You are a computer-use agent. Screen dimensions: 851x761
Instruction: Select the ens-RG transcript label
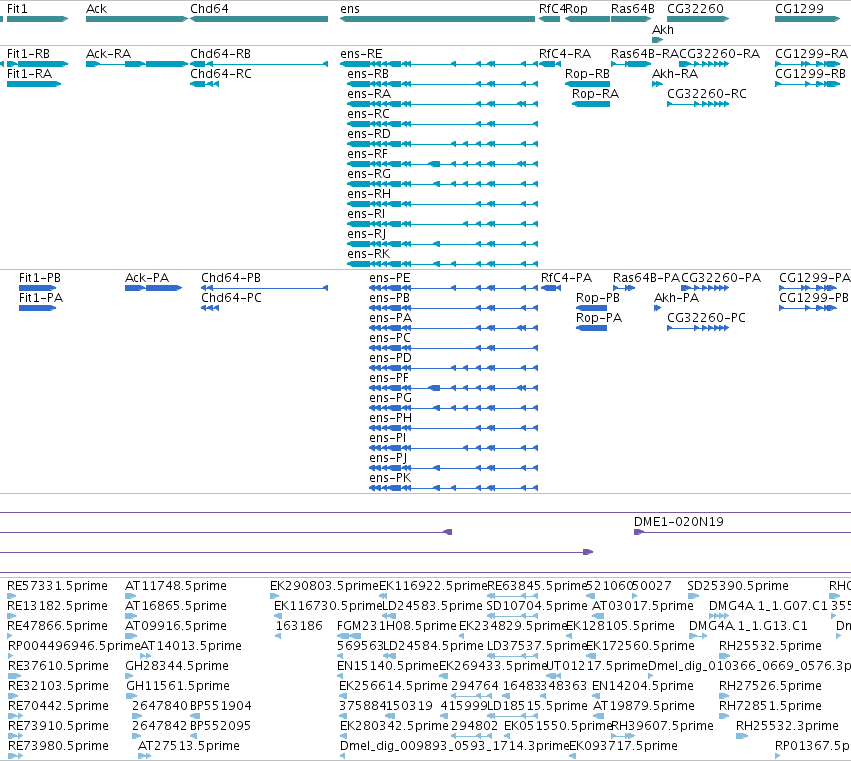(369, 174)
